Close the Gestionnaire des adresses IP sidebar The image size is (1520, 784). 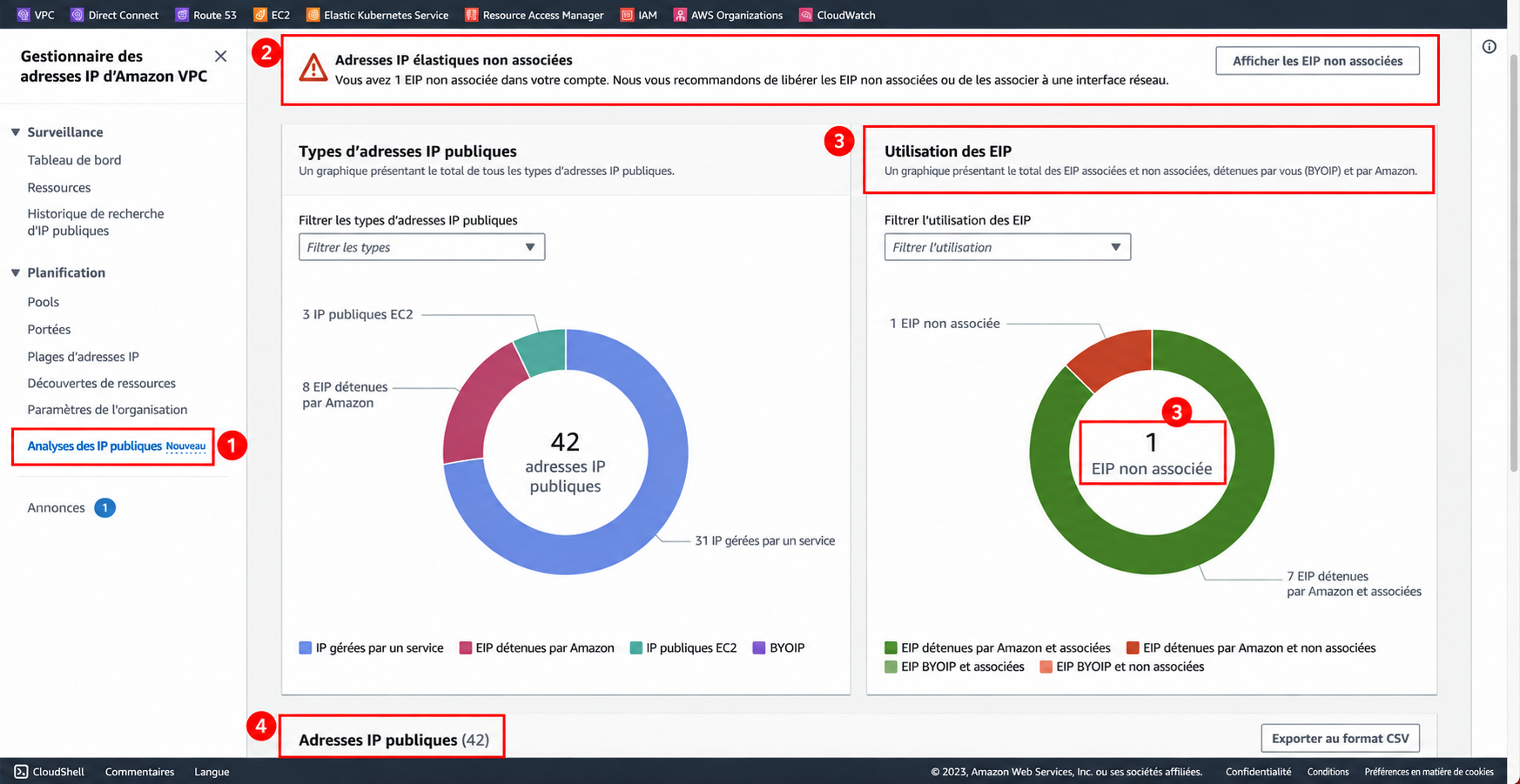[220, 56]
